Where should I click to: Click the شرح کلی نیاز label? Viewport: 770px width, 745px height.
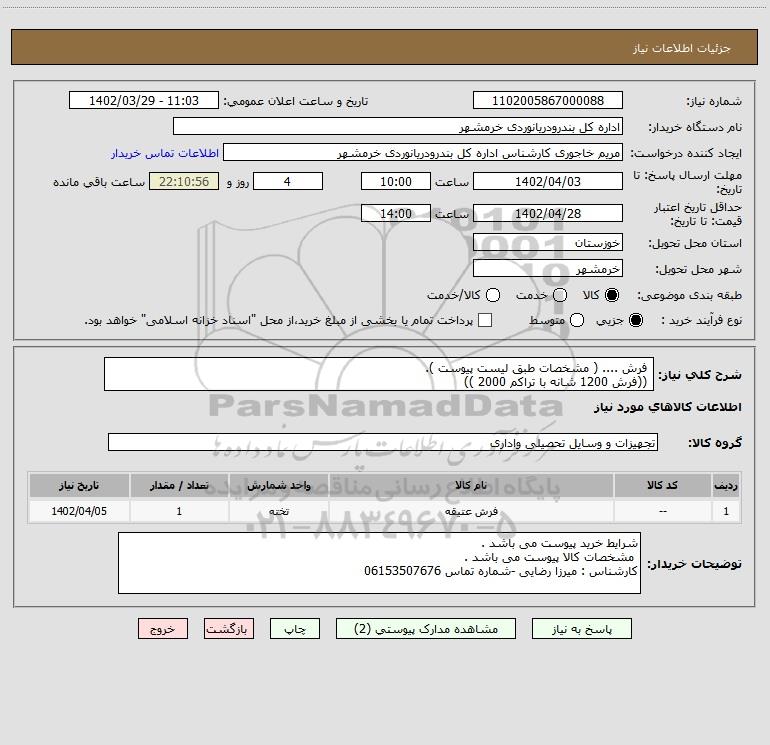[x=700, y=375]
